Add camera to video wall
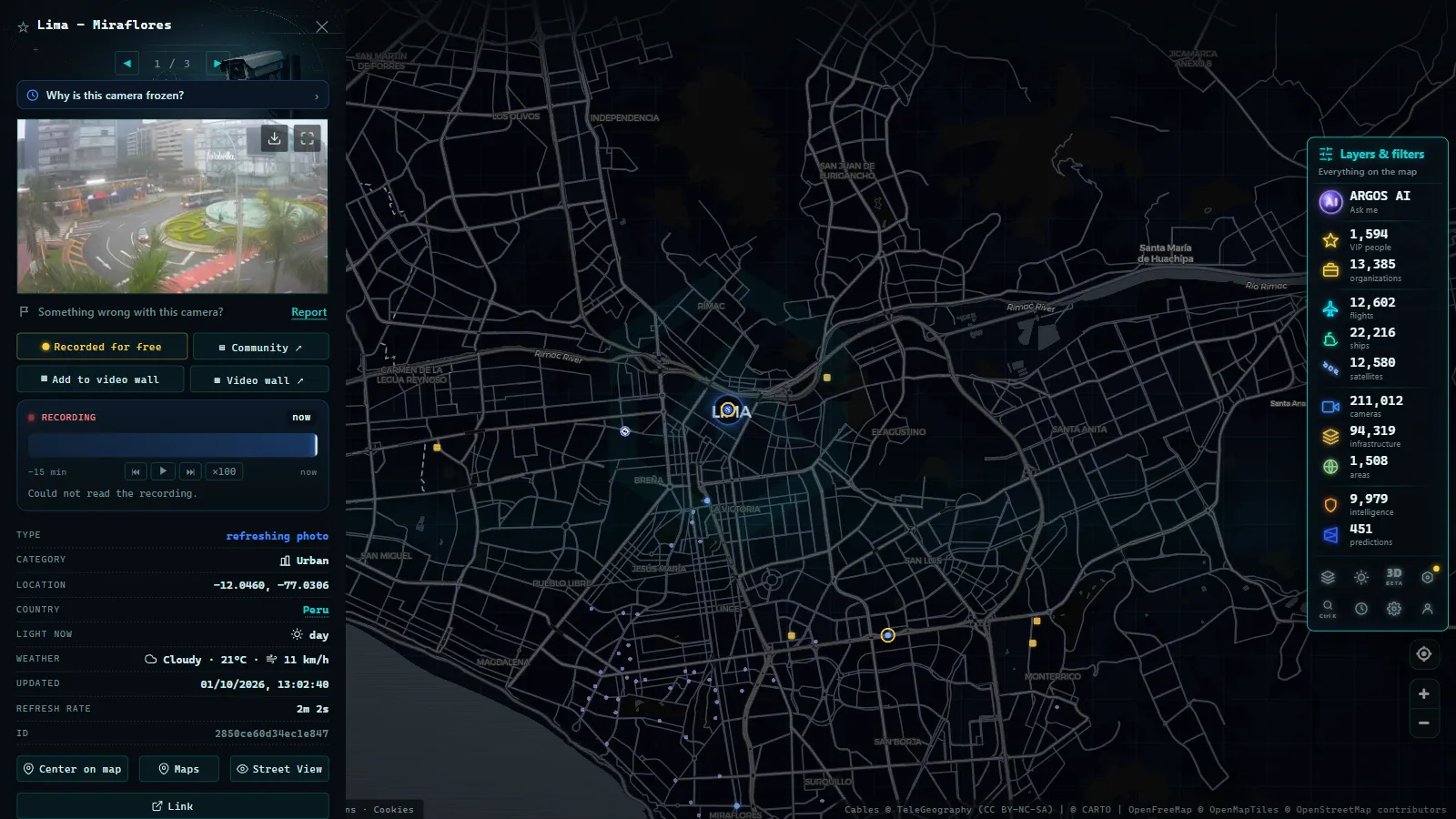1456x819 pixels. click(100, 379)
